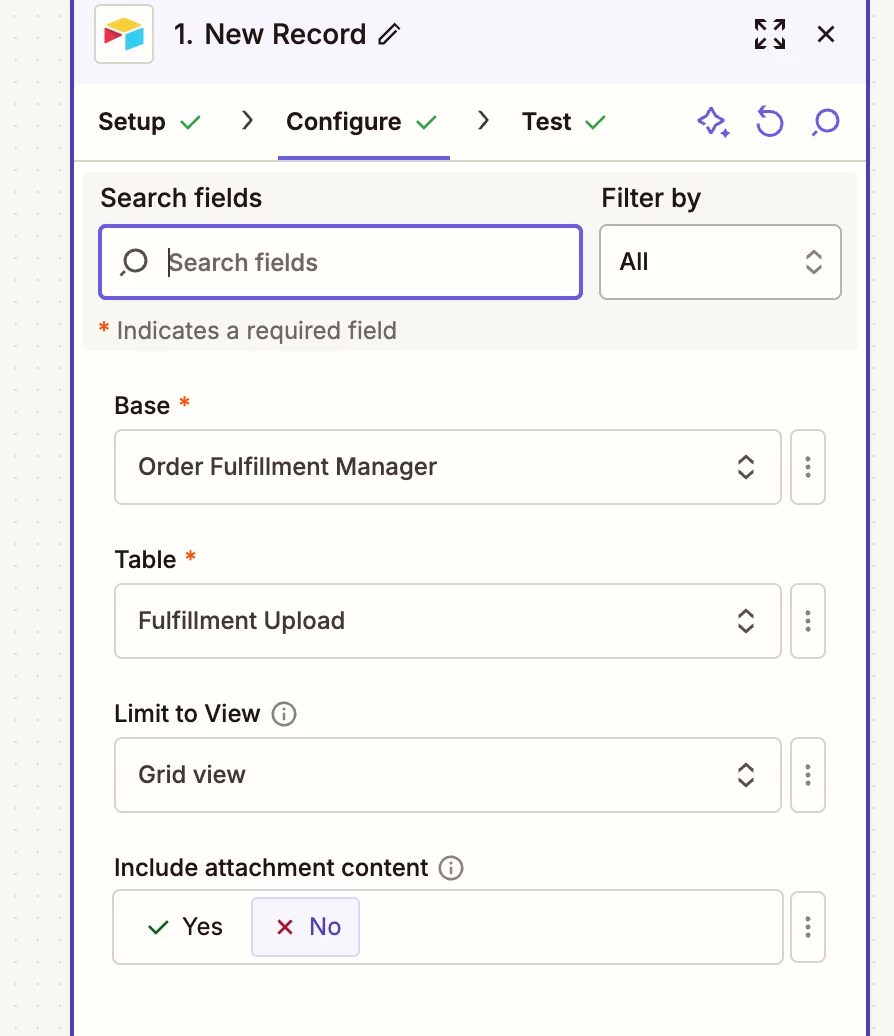
Task: Click the Airtable app icon
Action: point(124,34)
